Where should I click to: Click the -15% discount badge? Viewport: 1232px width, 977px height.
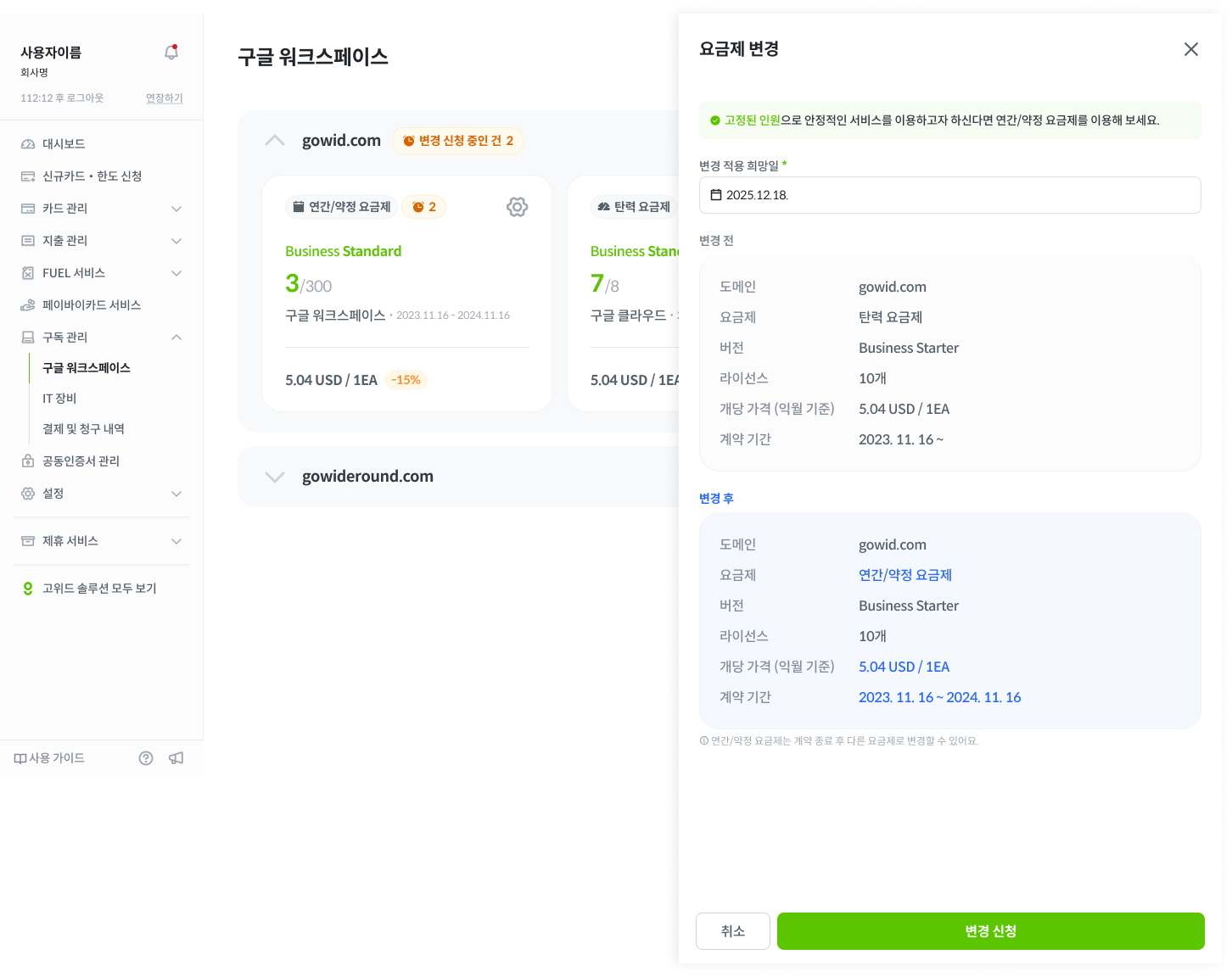[x=406, y=380]
